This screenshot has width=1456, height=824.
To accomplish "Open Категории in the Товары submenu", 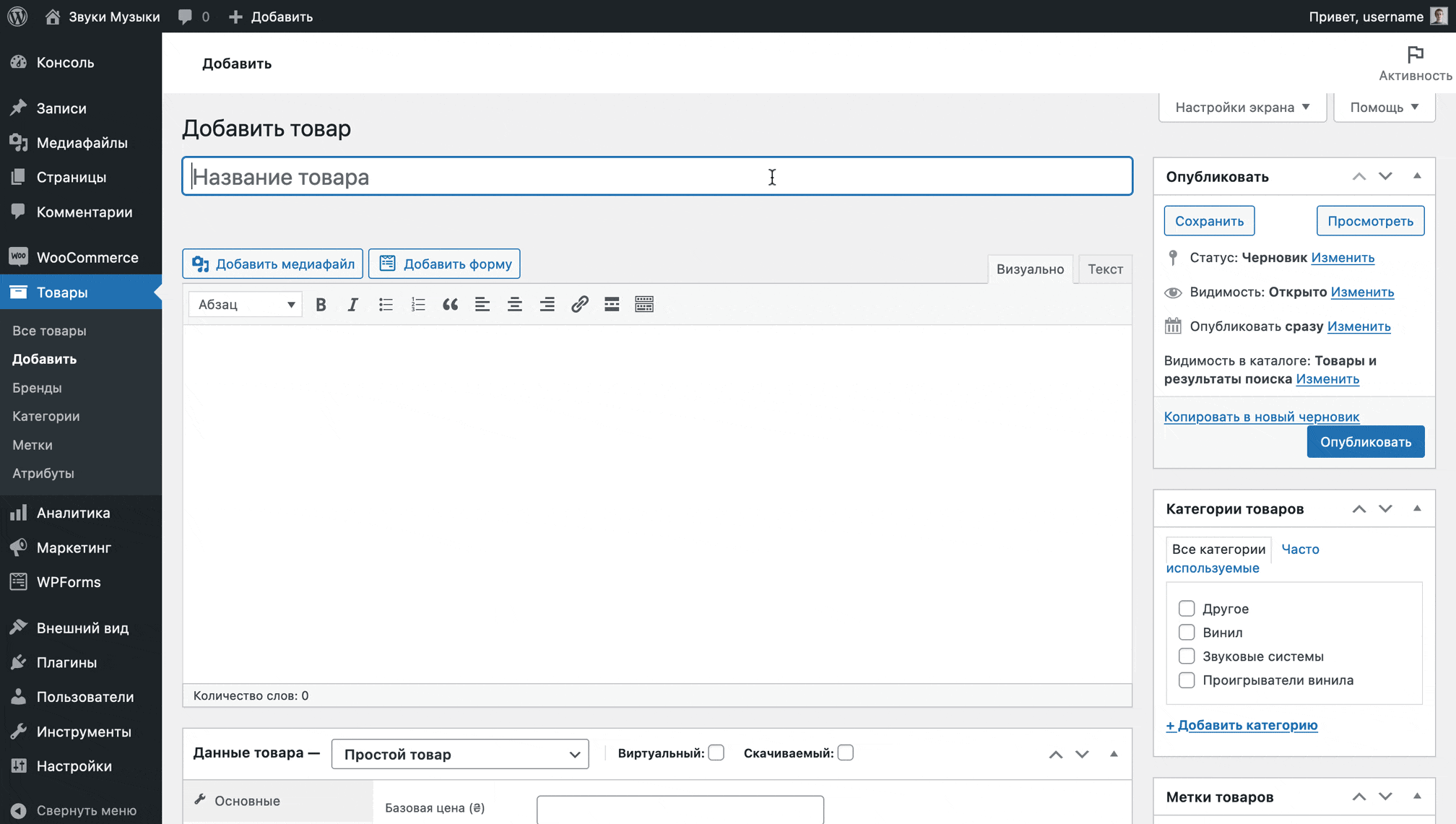I will [46, 416].
